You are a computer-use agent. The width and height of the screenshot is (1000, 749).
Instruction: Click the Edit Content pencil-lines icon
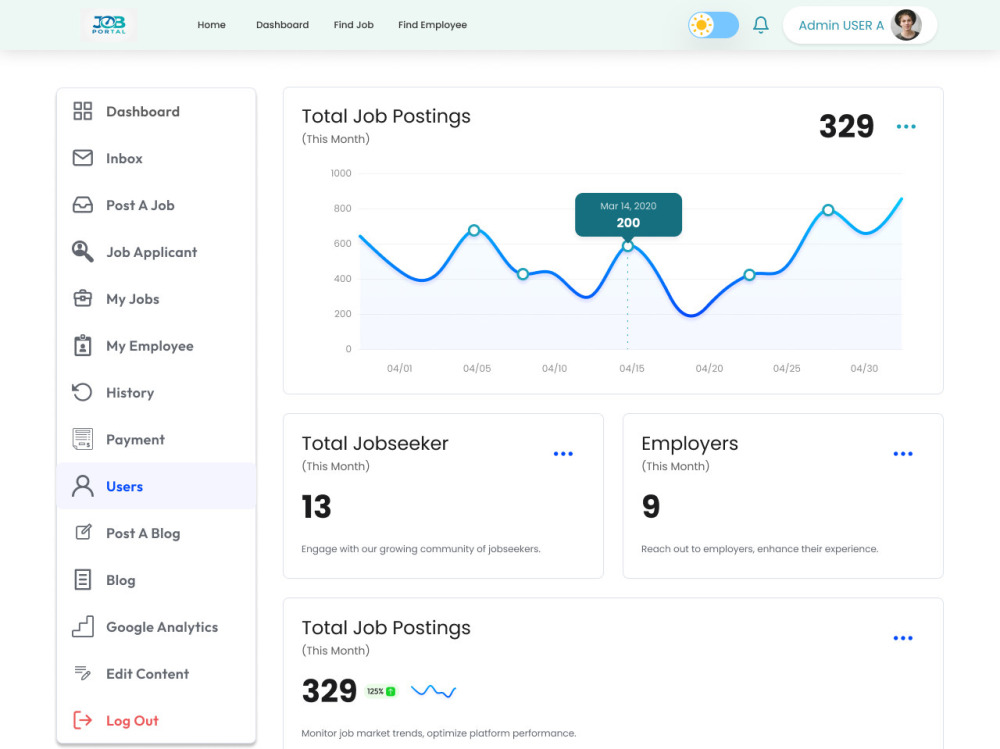pos(82,673)
